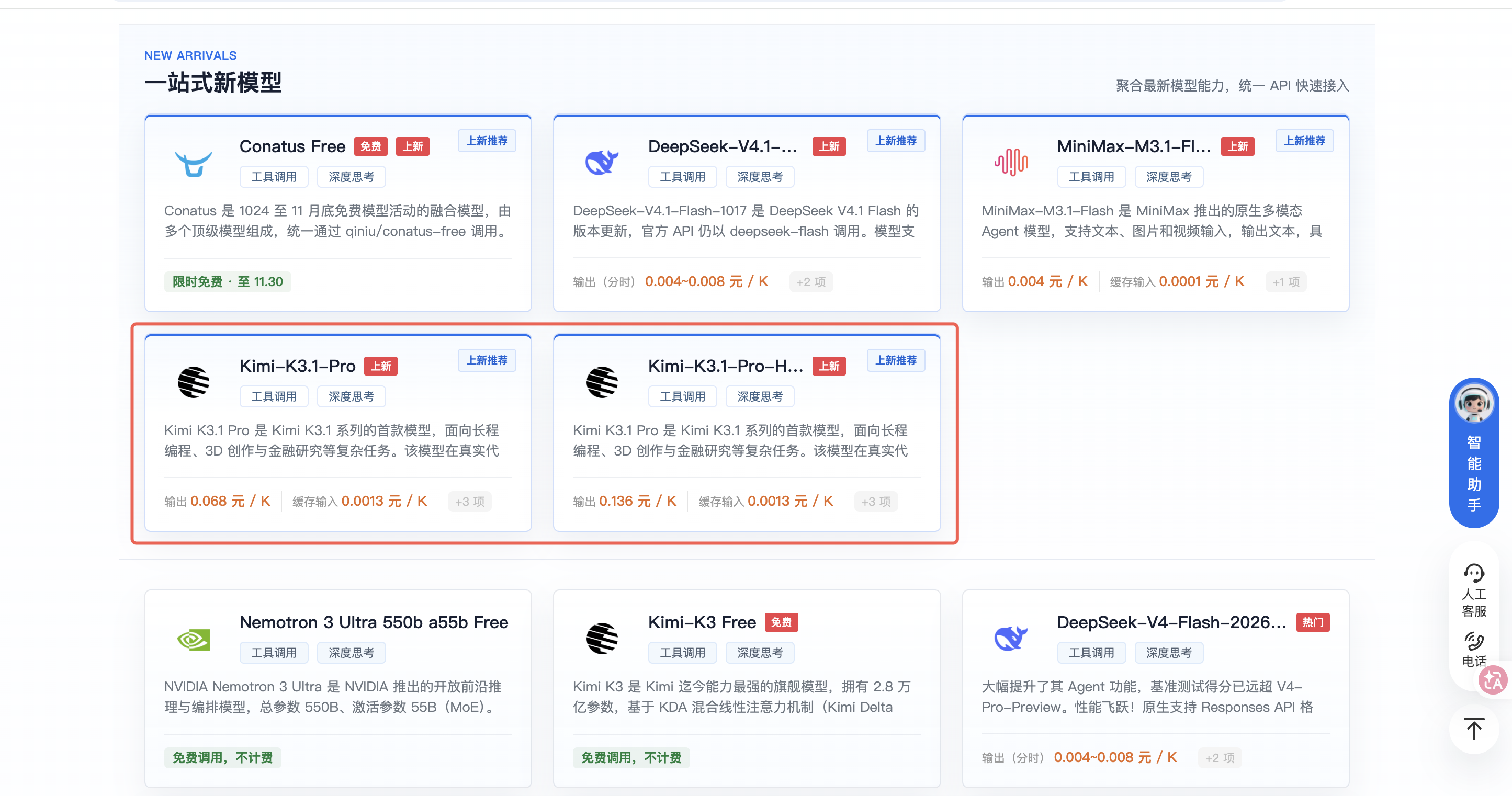Click the pink translate floating icon

(x=1493, y=680)
